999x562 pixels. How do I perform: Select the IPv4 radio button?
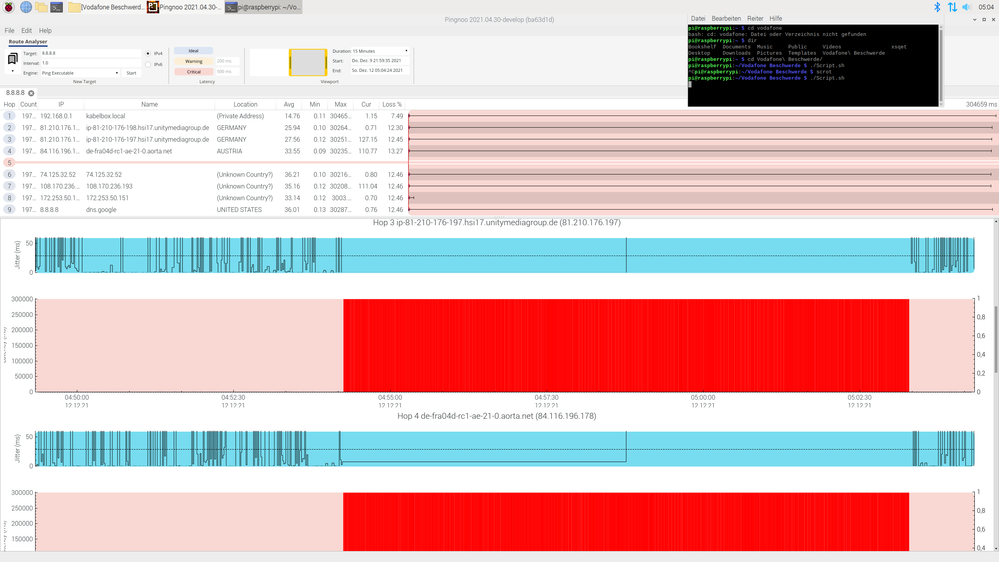coord(148,54)
